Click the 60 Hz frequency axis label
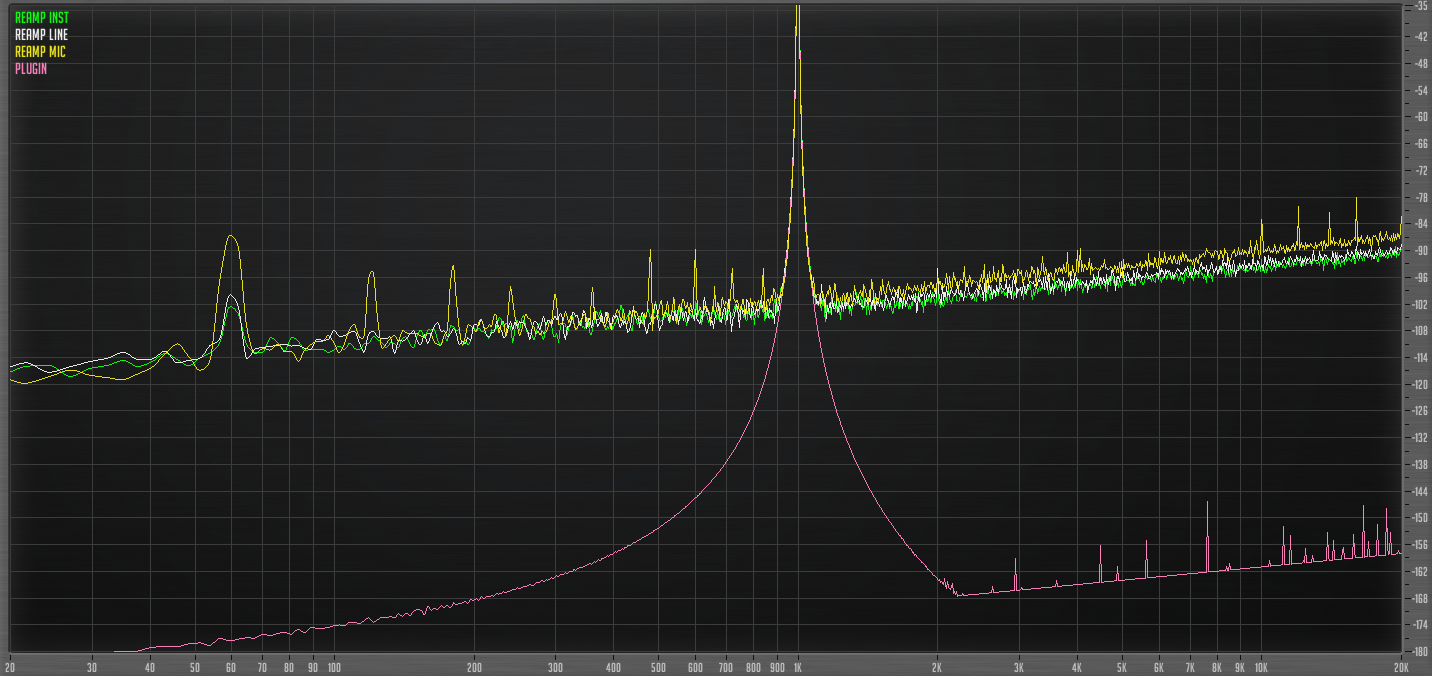 pos(231,666)
